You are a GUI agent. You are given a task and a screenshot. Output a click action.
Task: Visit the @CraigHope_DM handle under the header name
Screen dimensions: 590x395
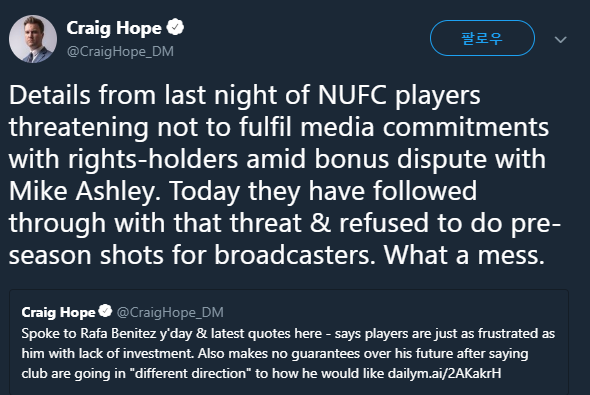(x=120, y=51)
